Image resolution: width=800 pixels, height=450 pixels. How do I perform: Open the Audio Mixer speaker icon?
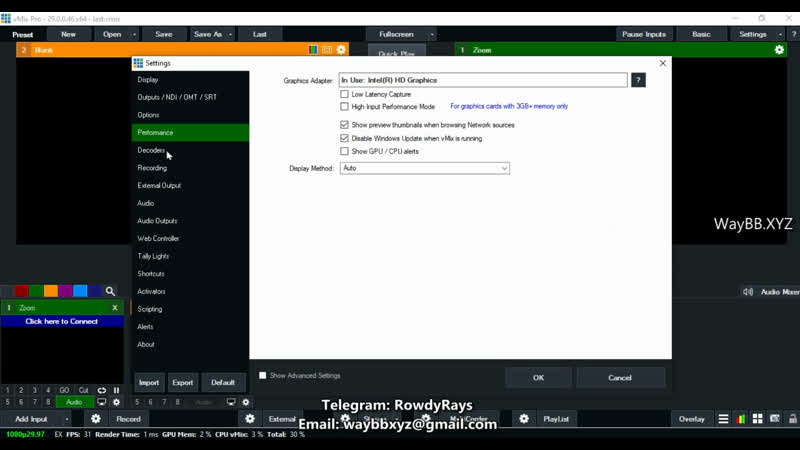[747, 292]
